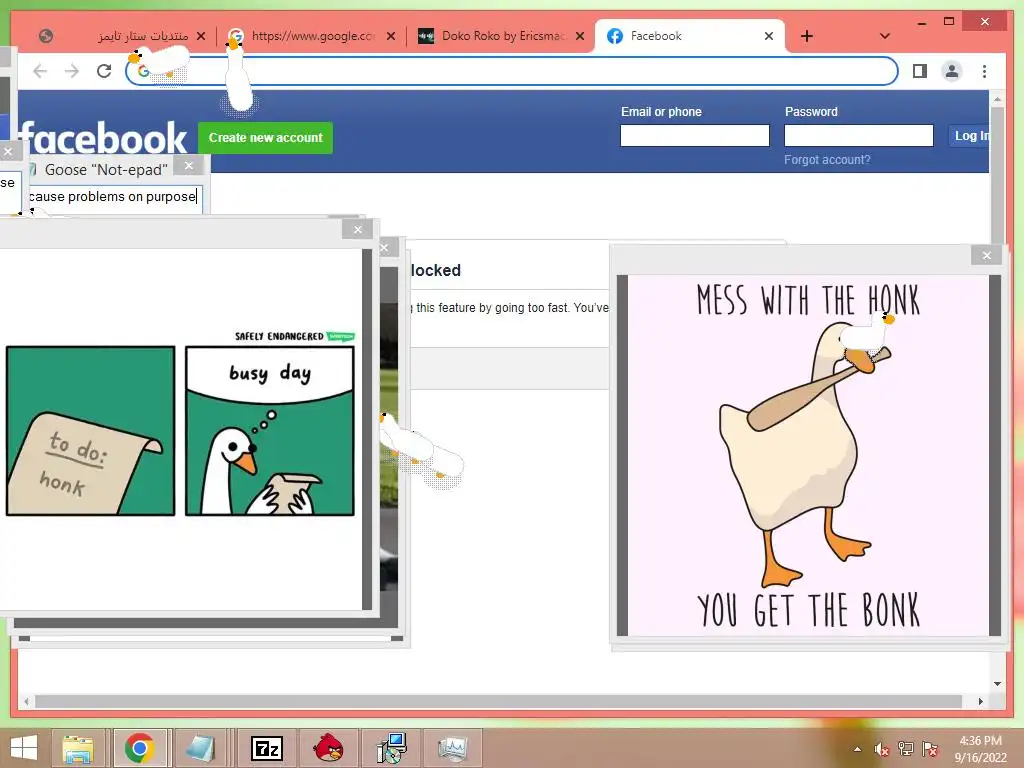1024x768 pixels.
Task: Maximize the Chrome window
Action: 949,22
